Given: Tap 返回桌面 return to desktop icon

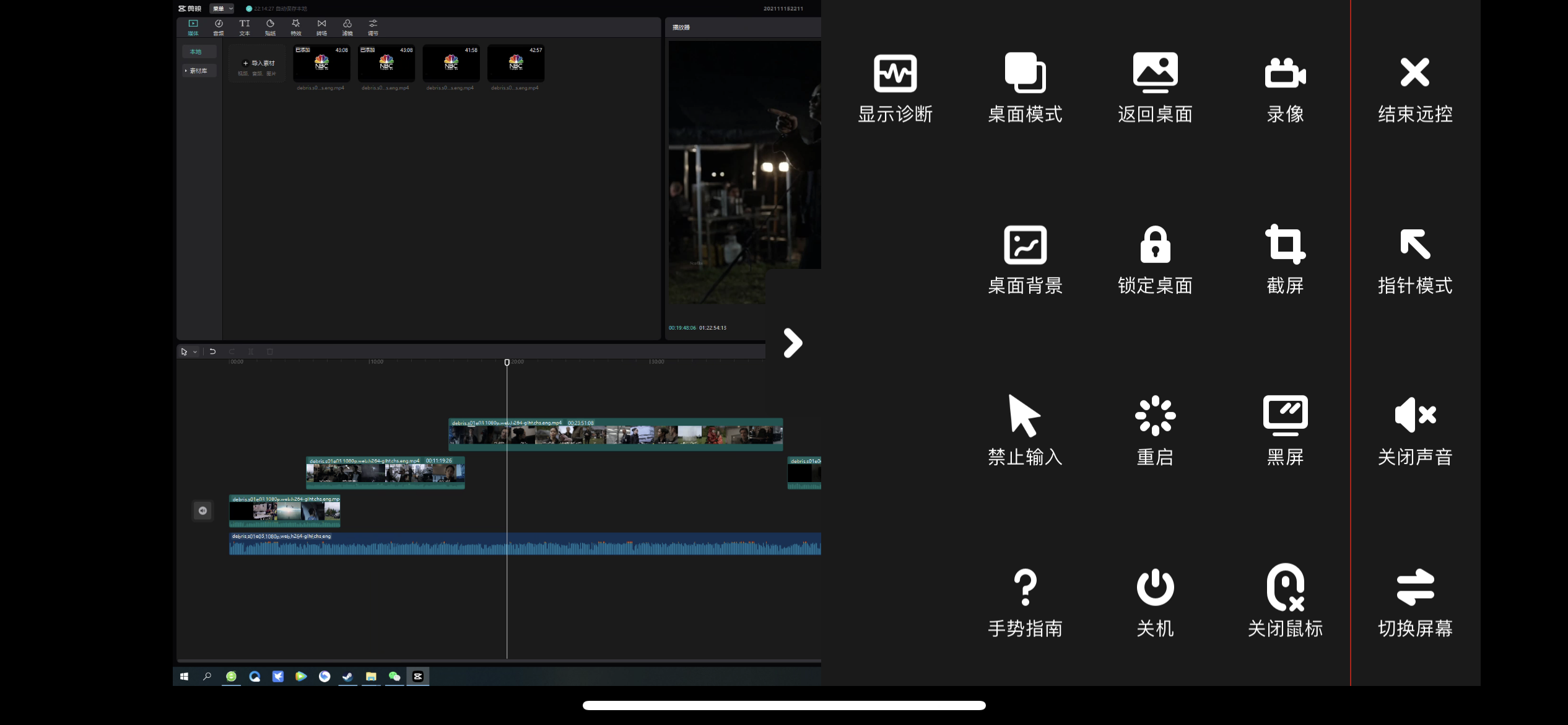Looking at the screenshot, I should pos(1155,74).
